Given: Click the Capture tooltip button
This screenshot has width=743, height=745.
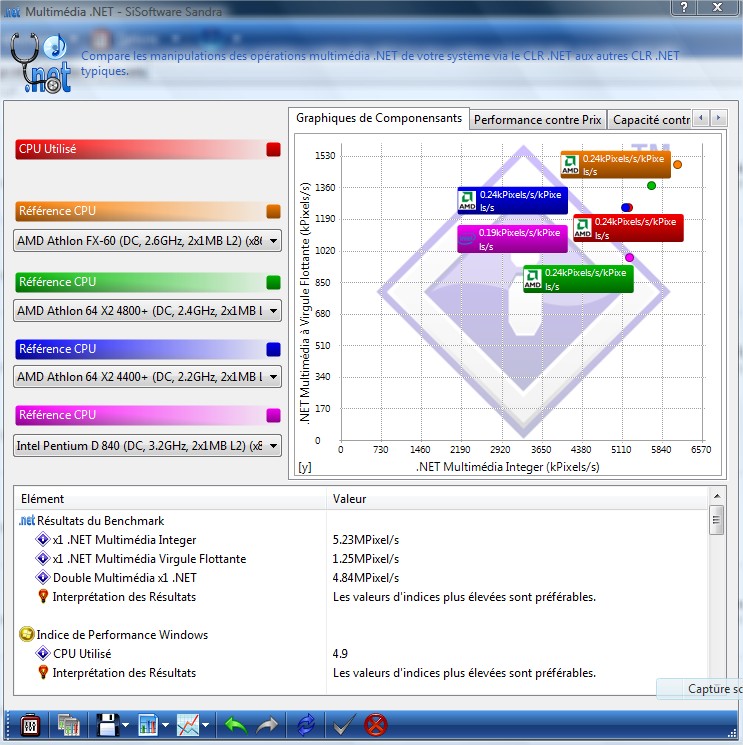Looking at the screenshot, I should [700, 688].
